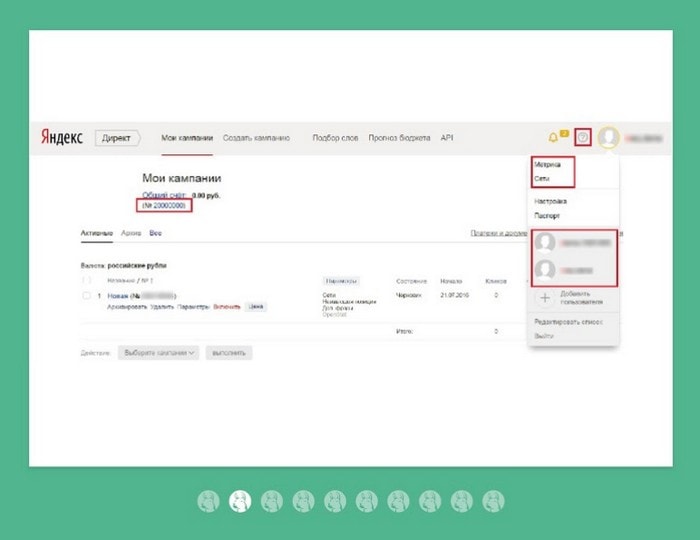Viewport: 700px width, 540px height.
Task: Open Метрика from the user menu
Action: pyautogui.click(x=547, y=165)
